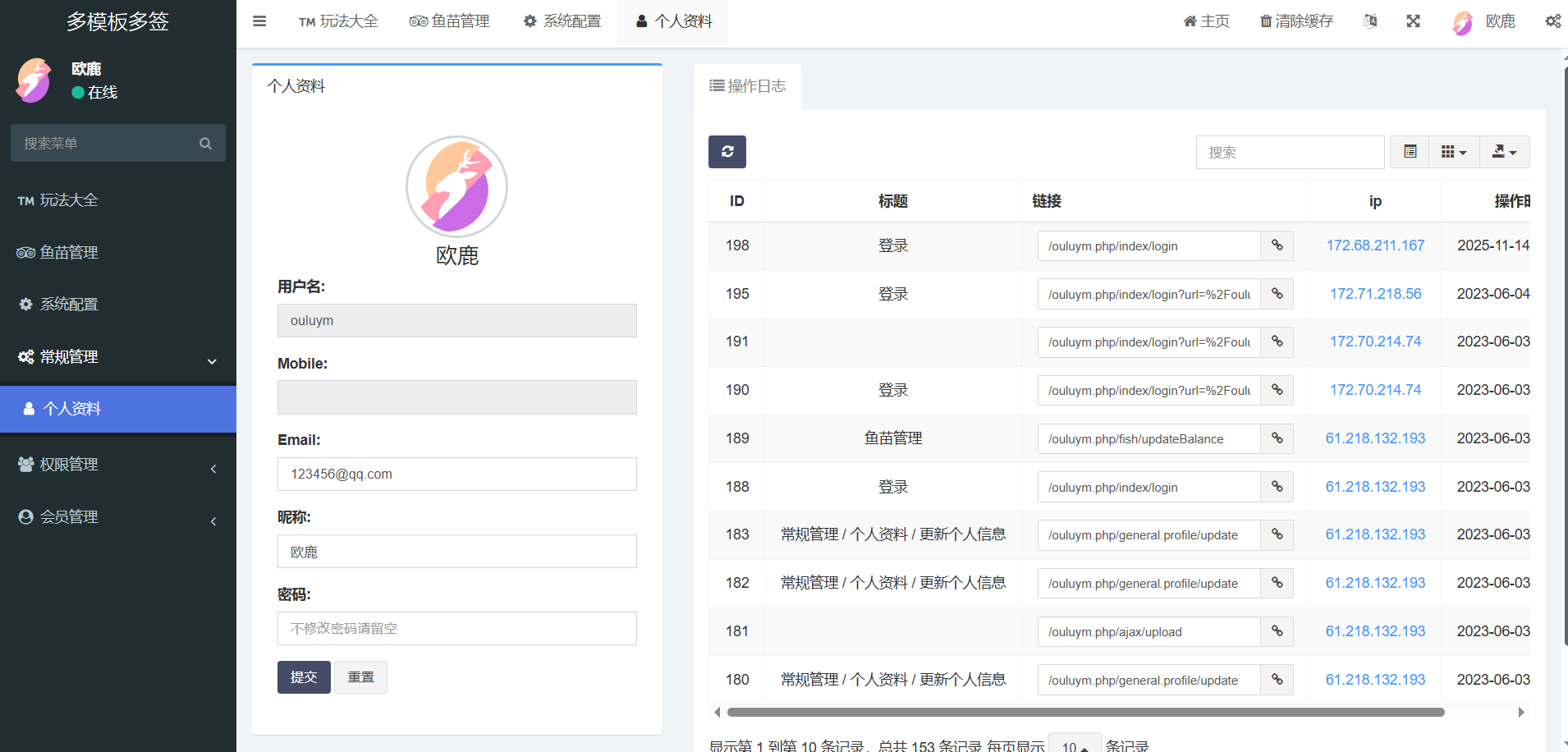
Task: Expand 常规管理 sidebar menu
Action: pos(117,357)
